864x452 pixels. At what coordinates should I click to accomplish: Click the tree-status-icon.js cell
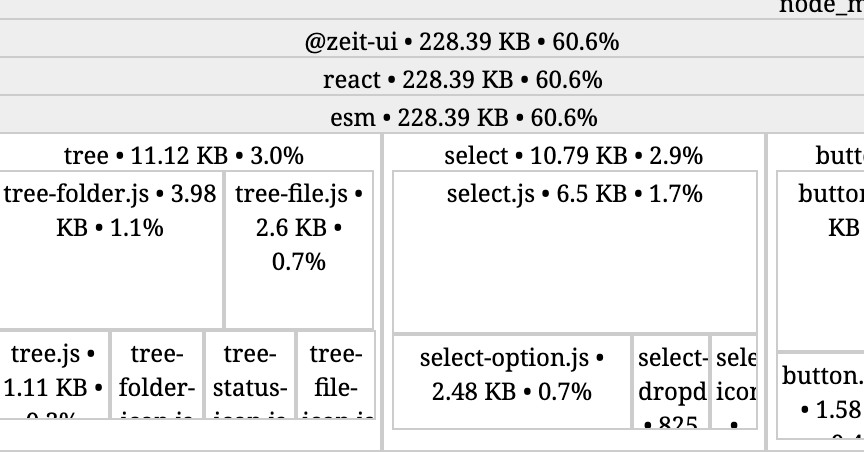[x=250, y=374]
